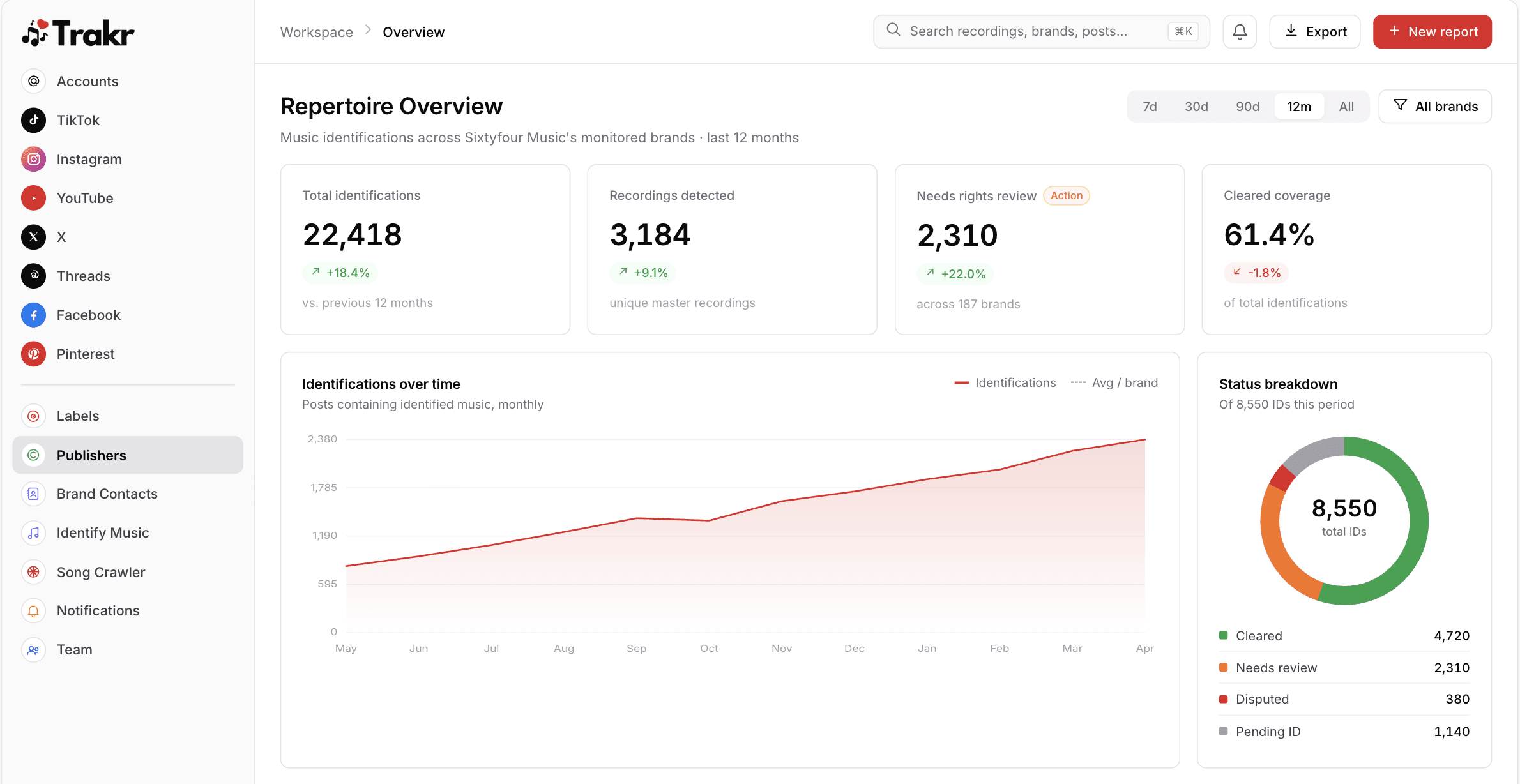Open the TikTok accounts section

[x=77, y=120]
